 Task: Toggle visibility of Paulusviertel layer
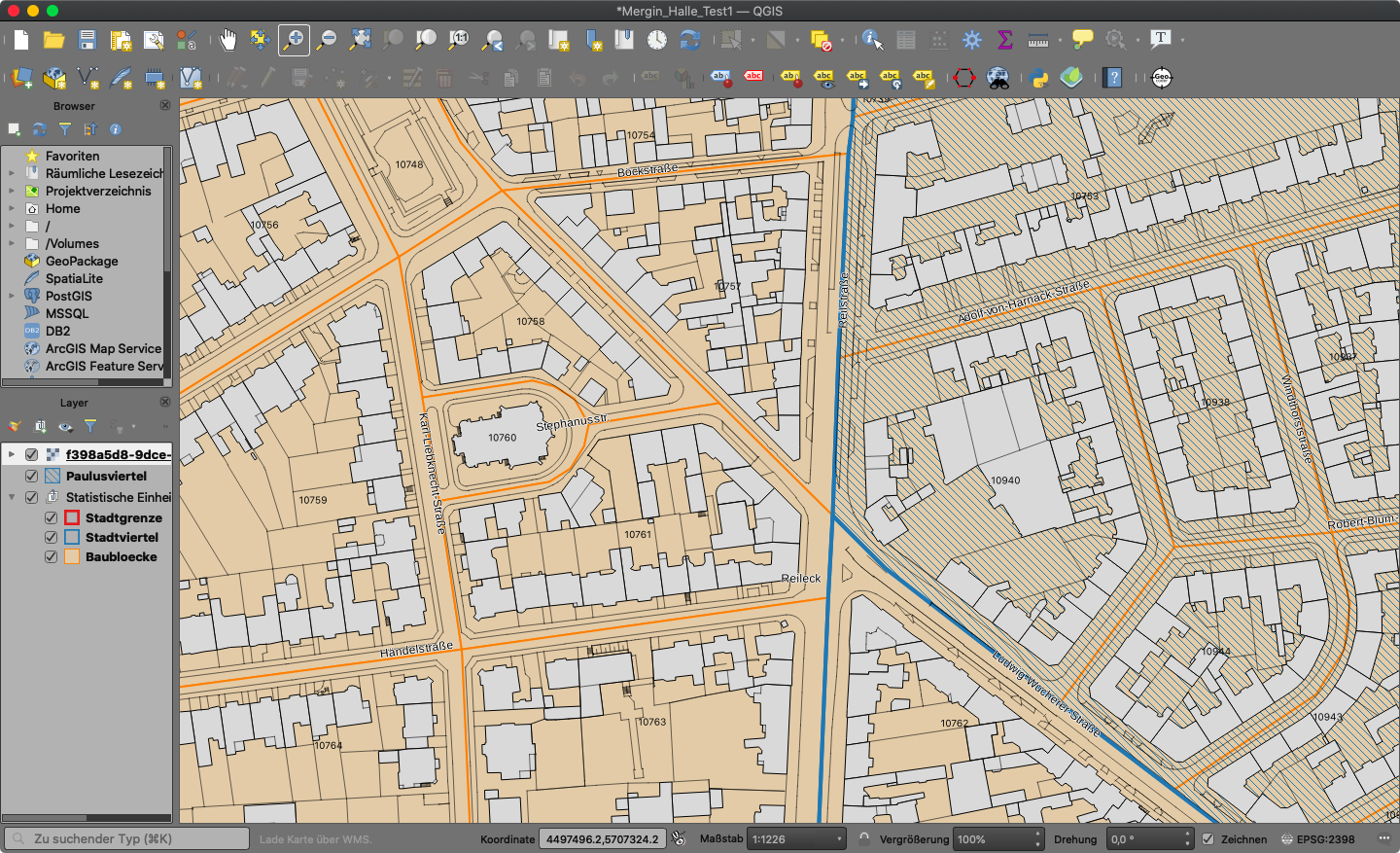[x=32, y=477]
